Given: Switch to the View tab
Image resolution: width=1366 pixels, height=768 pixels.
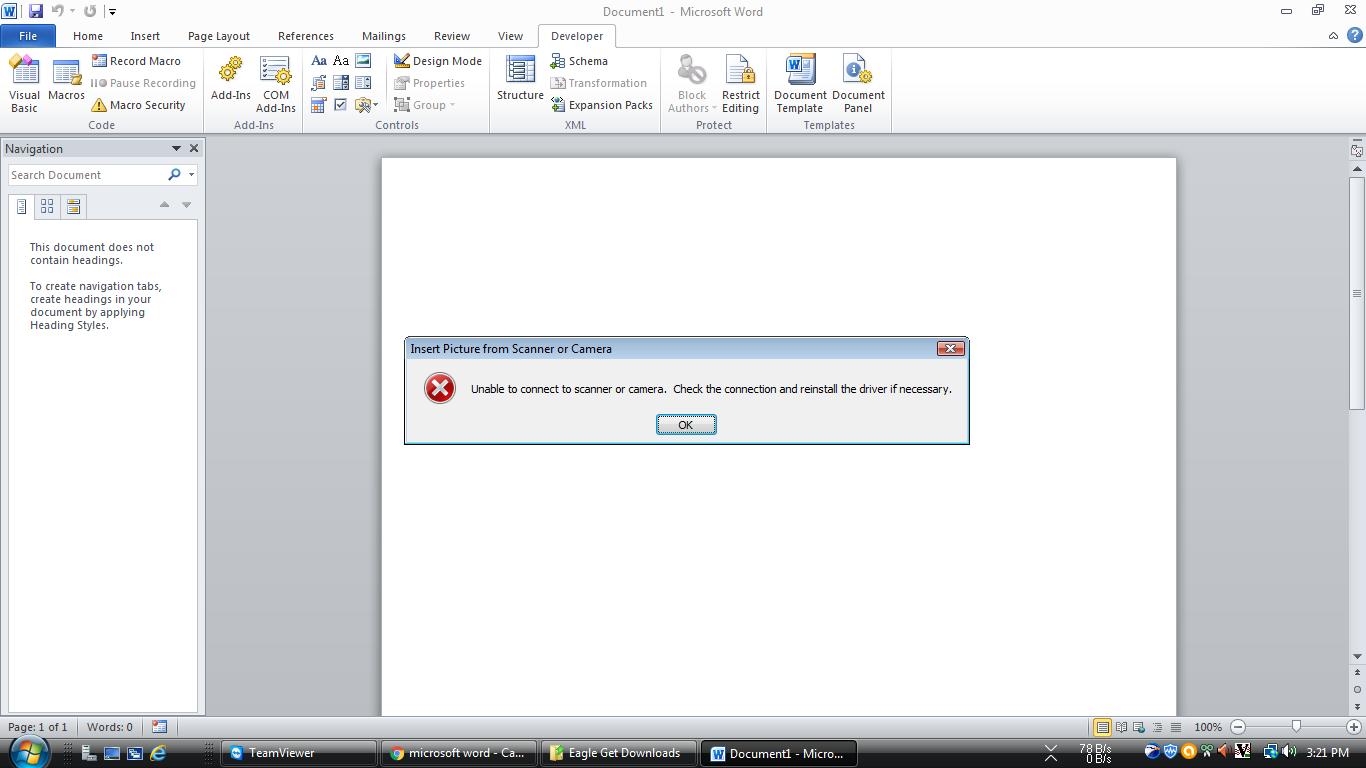Looking at the screenshot, I should [510, 36].
